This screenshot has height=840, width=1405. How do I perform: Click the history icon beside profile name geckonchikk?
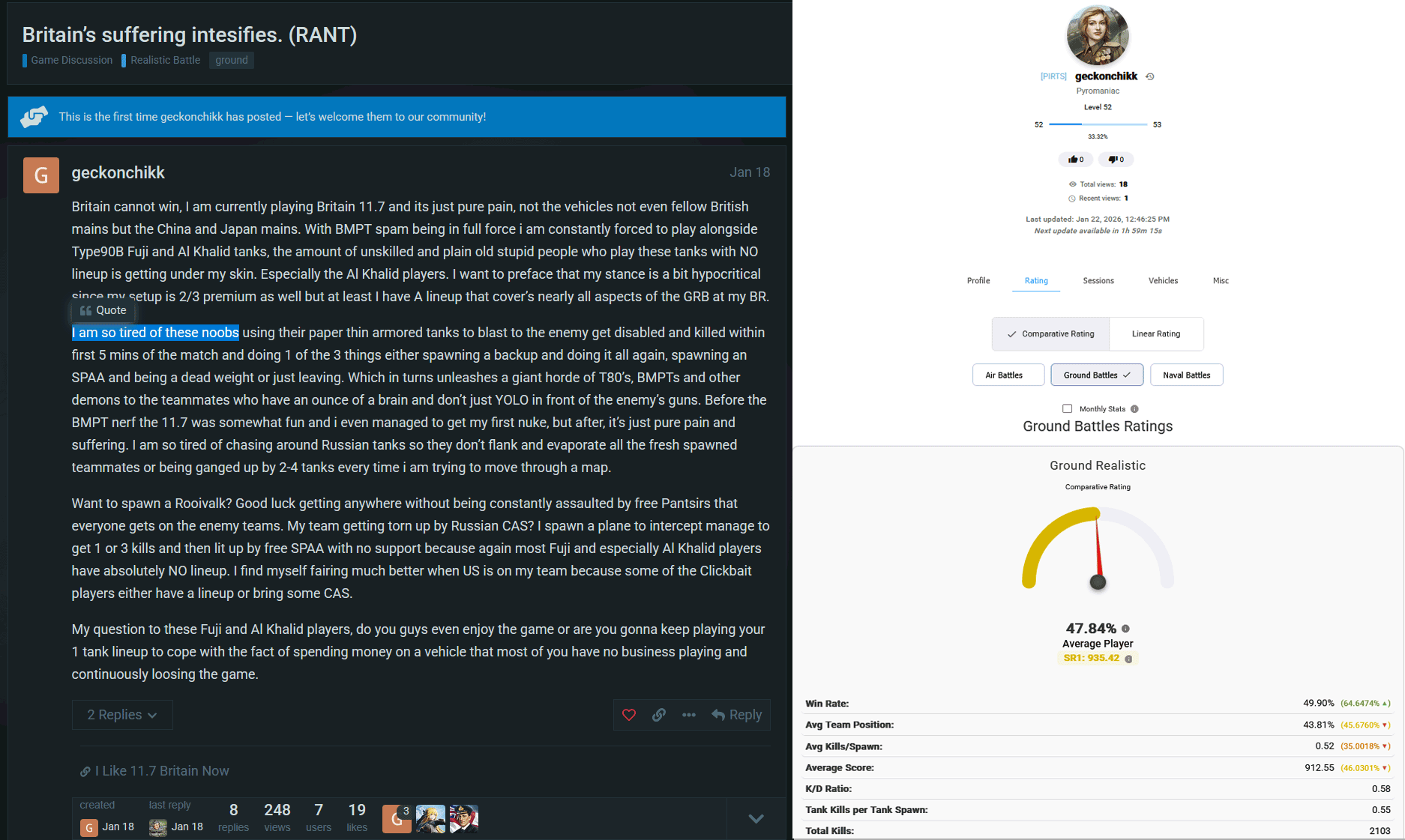pos(1150,76)
